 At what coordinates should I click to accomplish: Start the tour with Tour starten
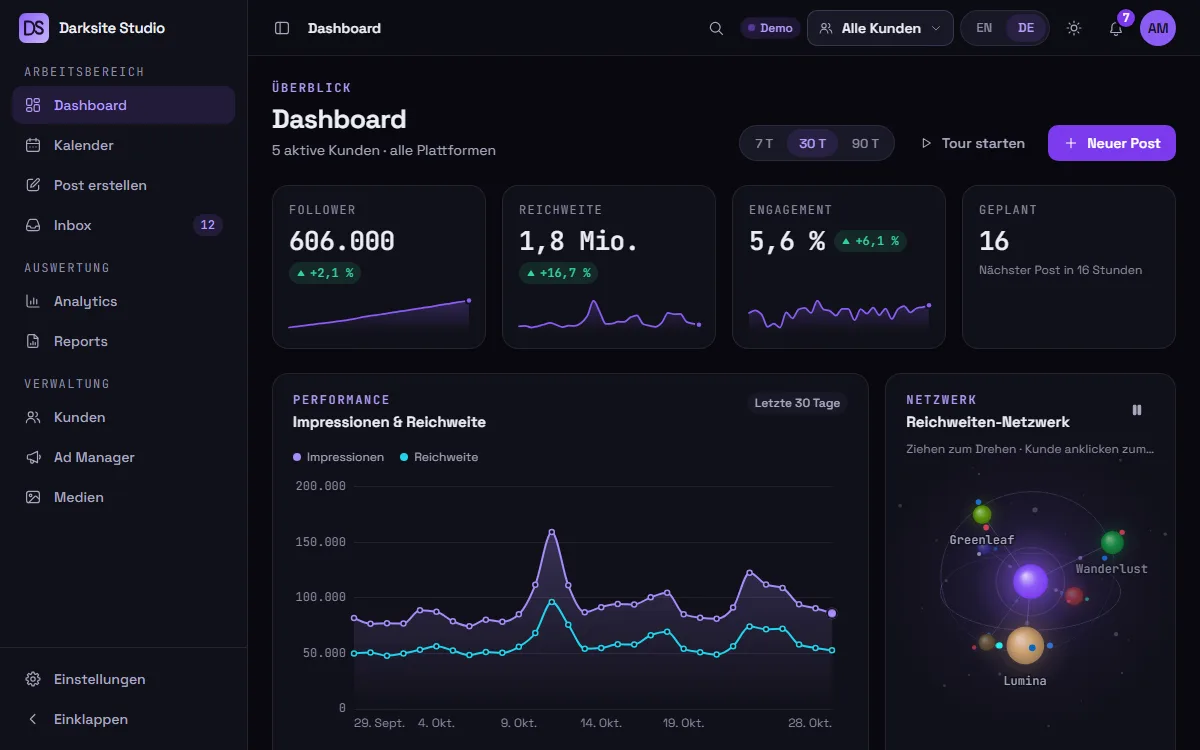pos(973,143)
